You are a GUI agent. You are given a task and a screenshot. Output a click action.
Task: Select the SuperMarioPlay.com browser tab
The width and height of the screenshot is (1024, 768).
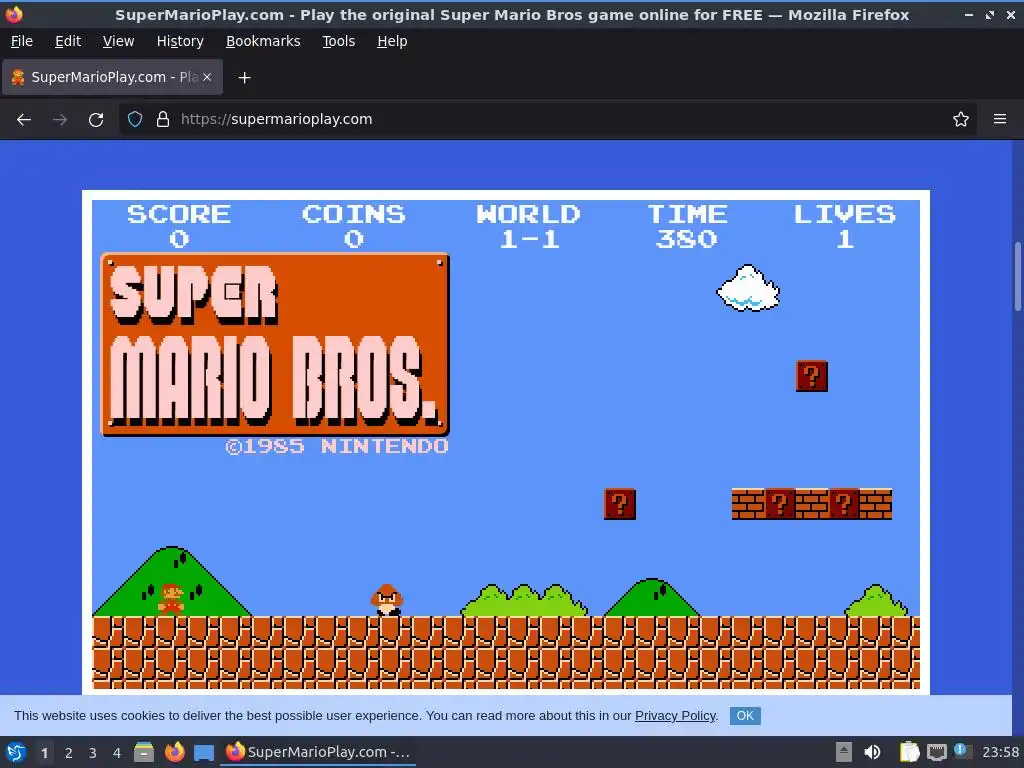[x=112, y=77]
